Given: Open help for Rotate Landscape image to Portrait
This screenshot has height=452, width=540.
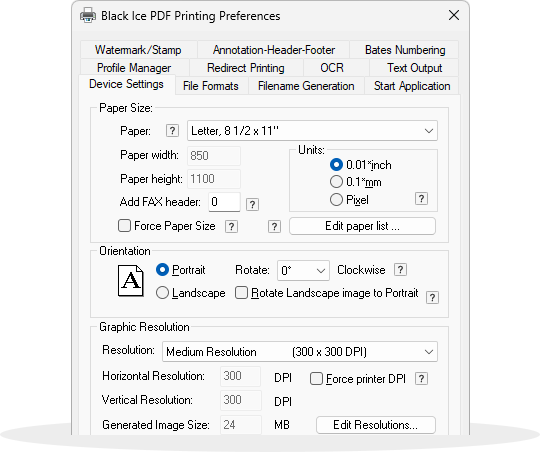Looking at the screenshot, I should tap(432, 297).
